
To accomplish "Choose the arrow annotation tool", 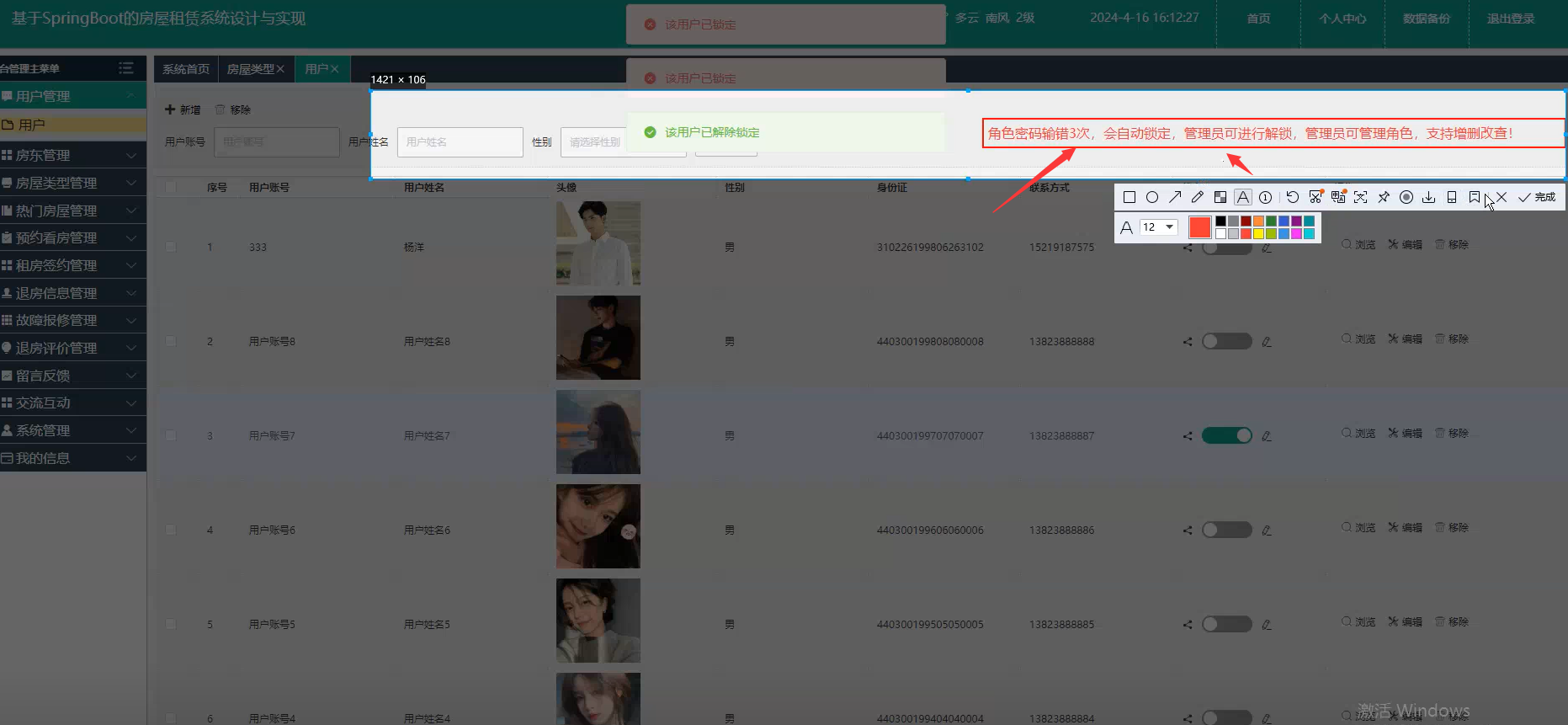I will pos(1175,197).
